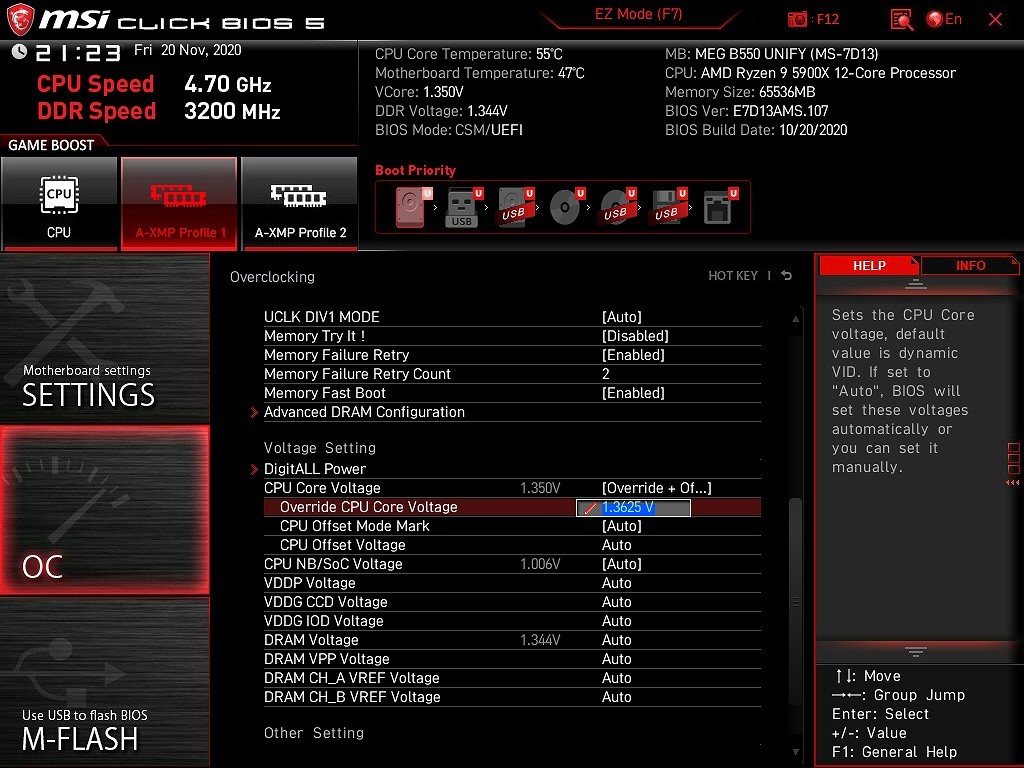Select the VDDG IOD Voltage setting
1024x768 pixels.
(x=512, y=620)
